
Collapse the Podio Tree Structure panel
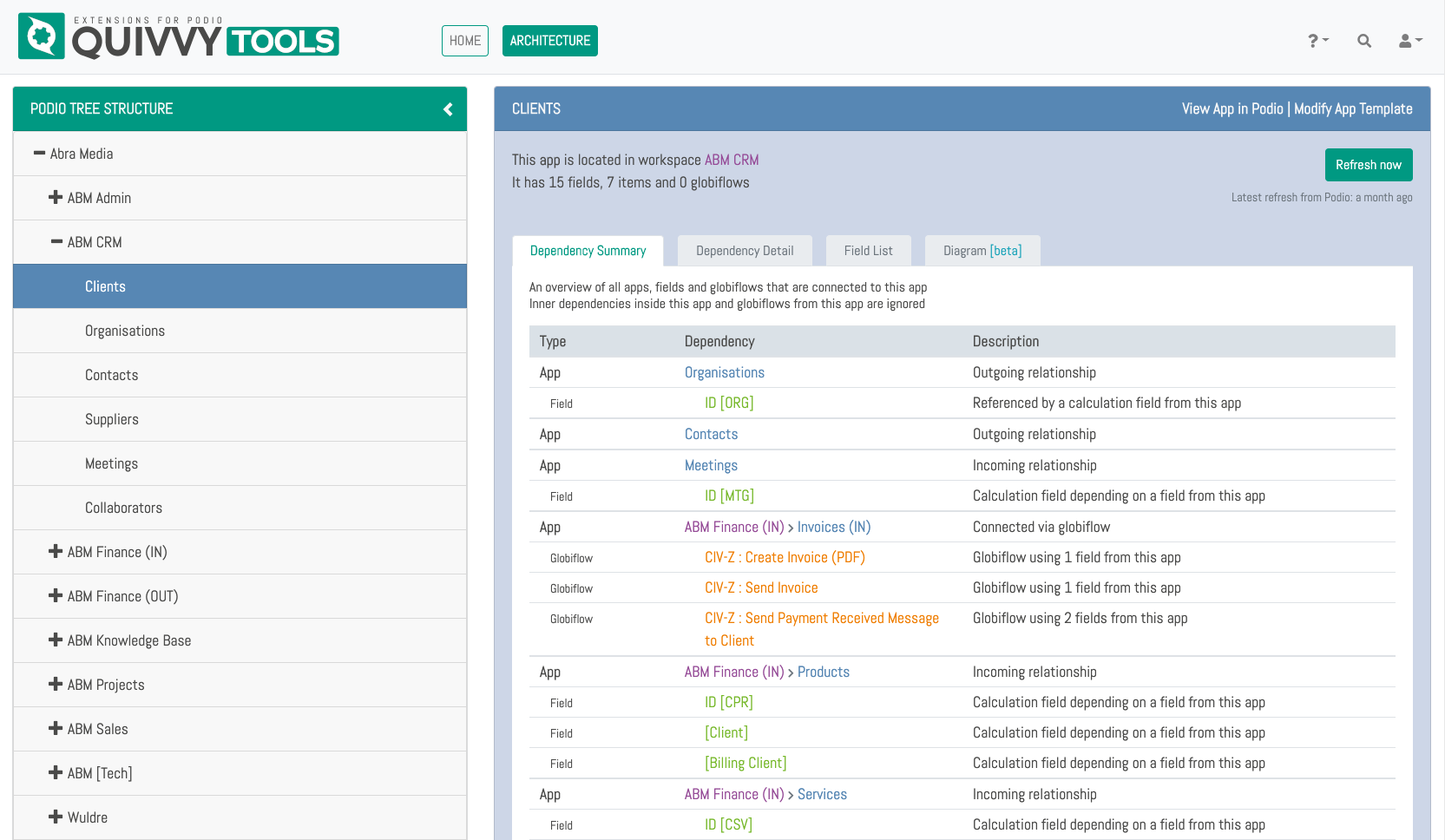click(x=448, y=109)
